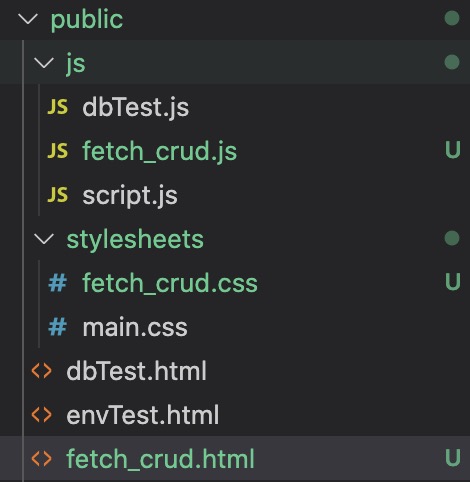Screen dimensions: 470x482
Task: Select the js folder name
Action: pos(76,64)
